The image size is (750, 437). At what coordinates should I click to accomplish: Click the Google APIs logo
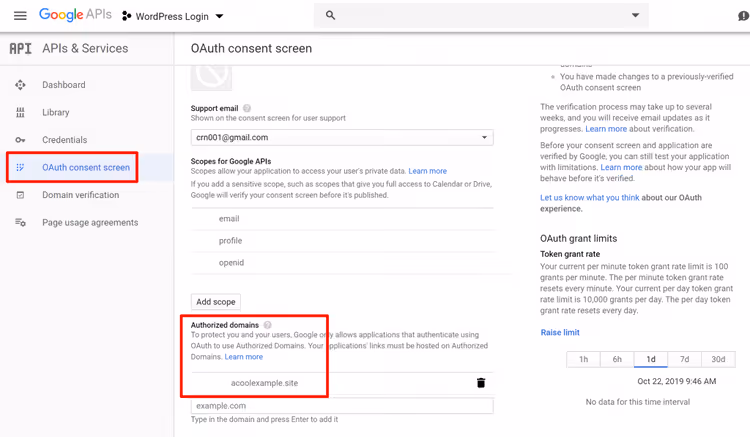point(75,15)
